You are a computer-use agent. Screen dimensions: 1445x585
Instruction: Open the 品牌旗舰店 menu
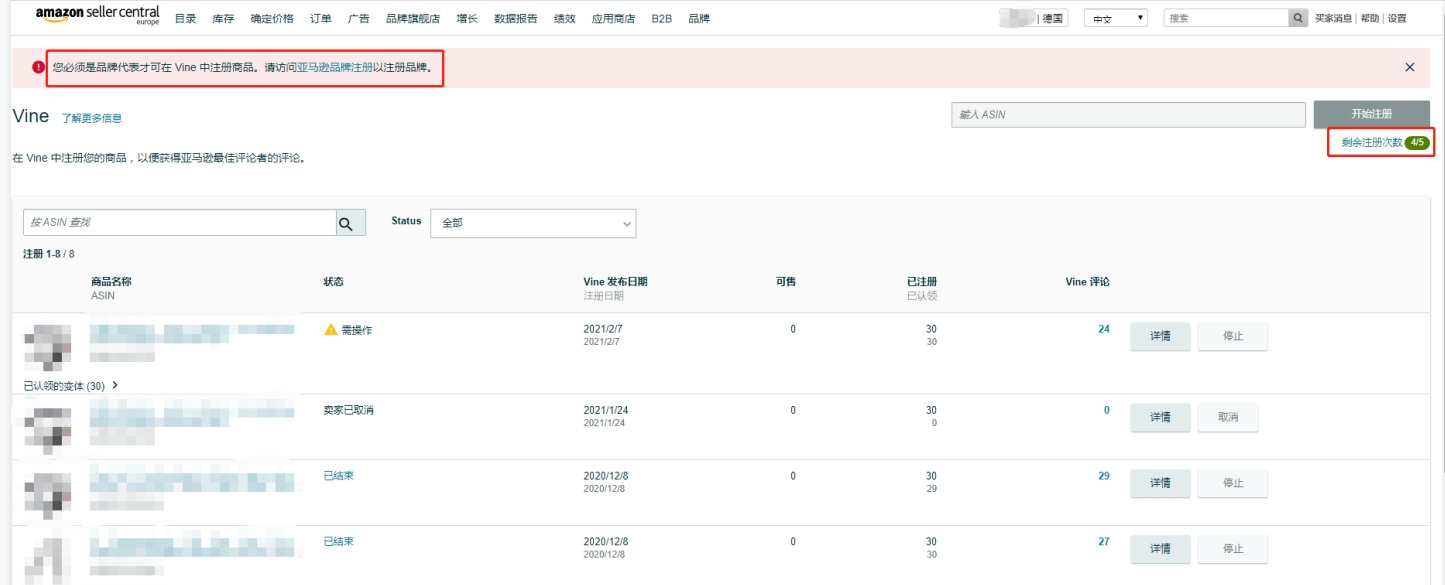click(413, 18)
